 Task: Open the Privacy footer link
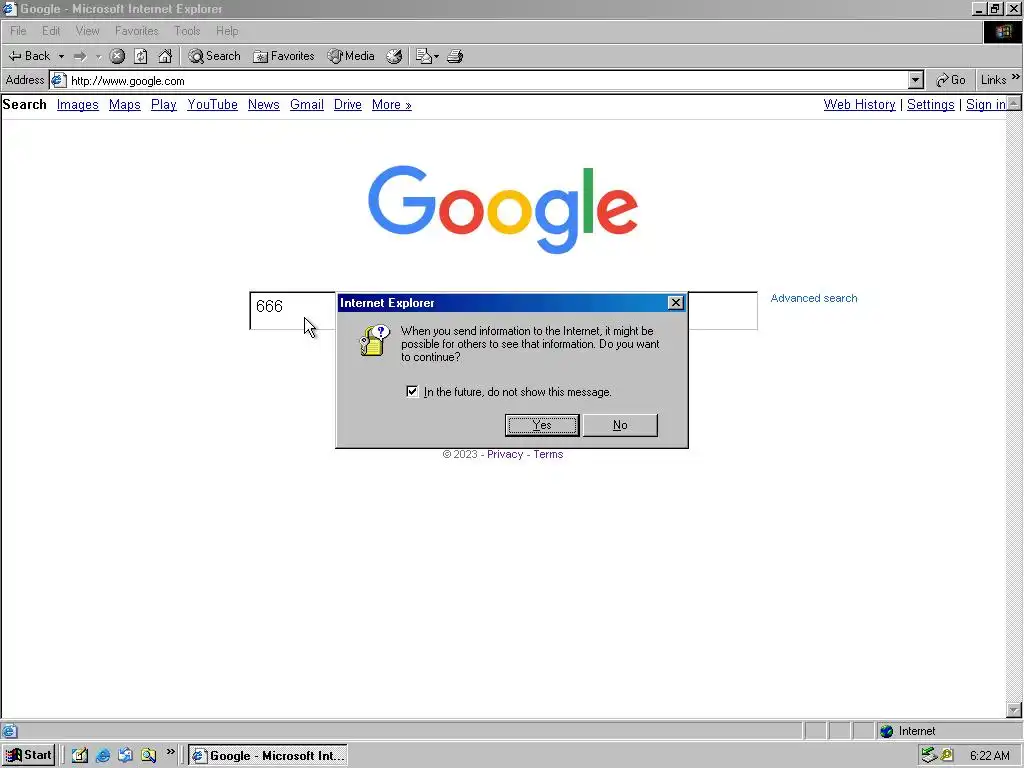tap(505, 455)
